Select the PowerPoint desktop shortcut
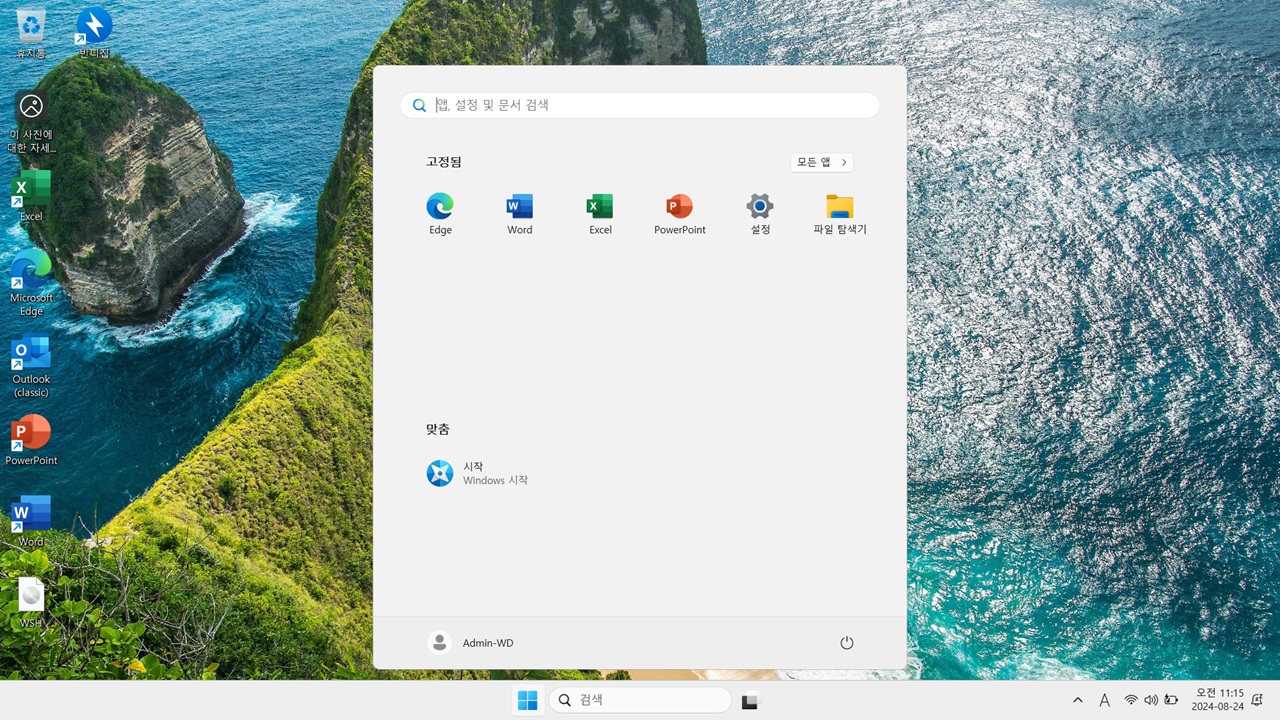 [x=31, y=441]
